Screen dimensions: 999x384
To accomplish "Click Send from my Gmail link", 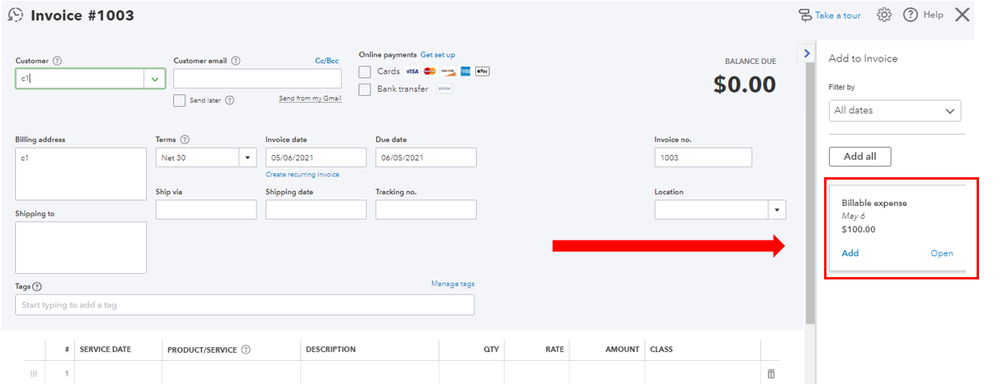I will [x=310, y=99].
